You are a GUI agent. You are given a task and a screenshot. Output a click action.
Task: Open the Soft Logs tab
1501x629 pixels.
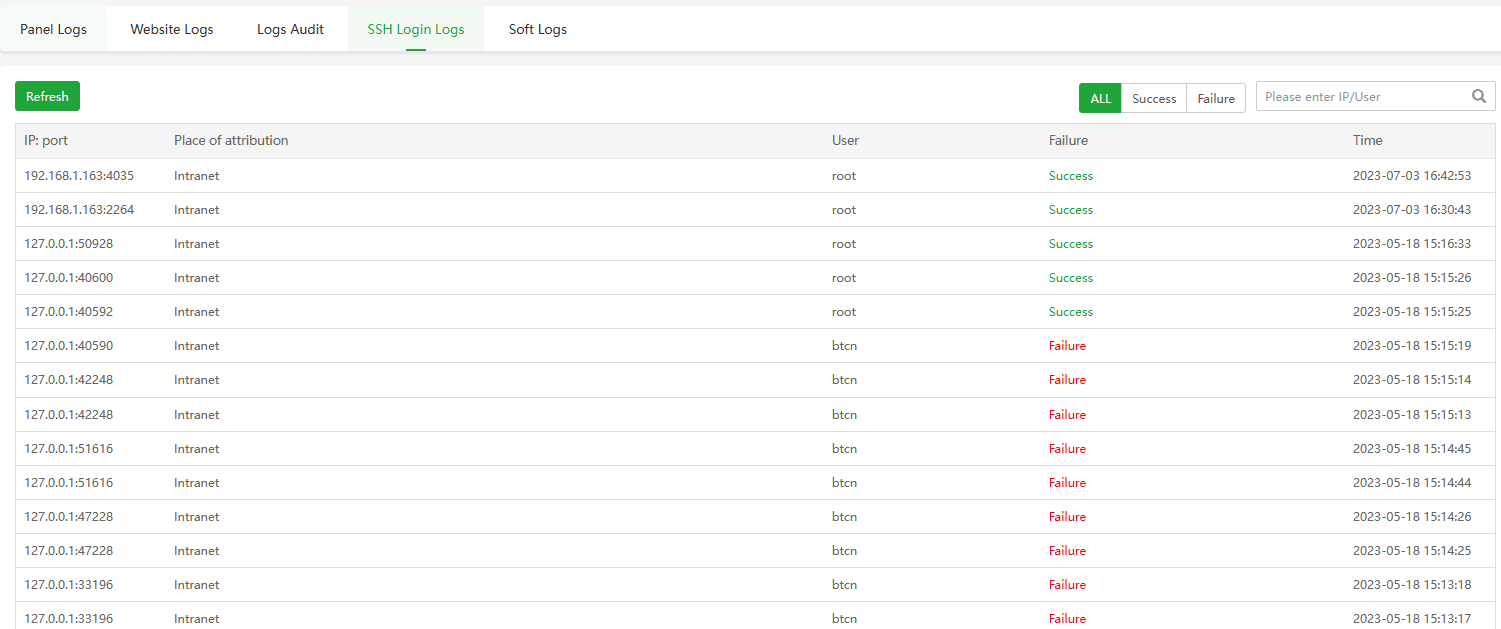(538, 29)
